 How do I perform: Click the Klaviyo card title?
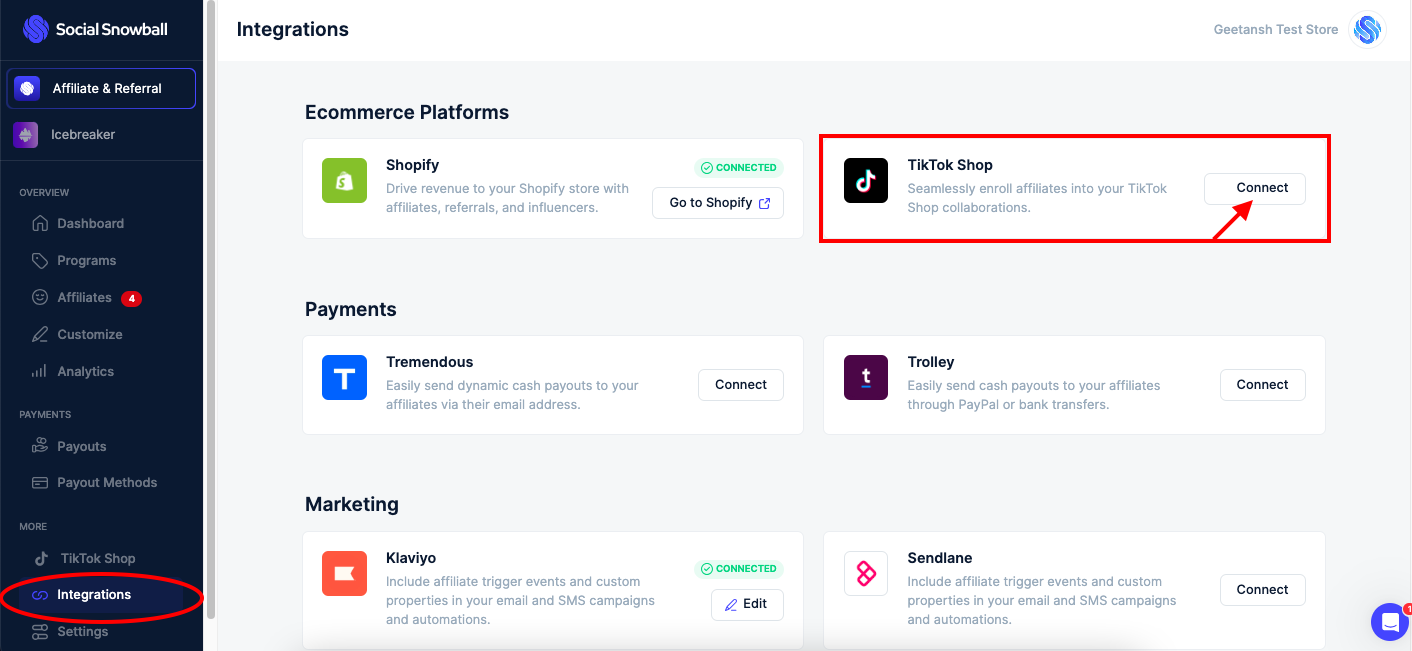(411, 558)
